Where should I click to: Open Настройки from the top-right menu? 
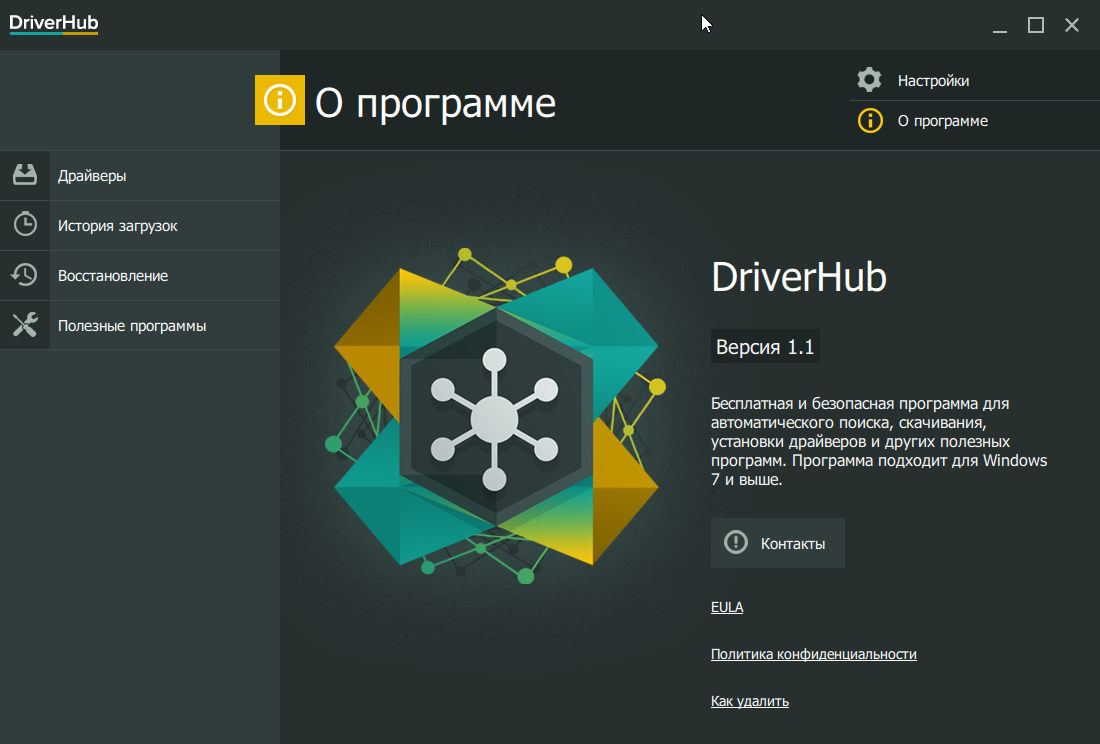click(933, 81)
